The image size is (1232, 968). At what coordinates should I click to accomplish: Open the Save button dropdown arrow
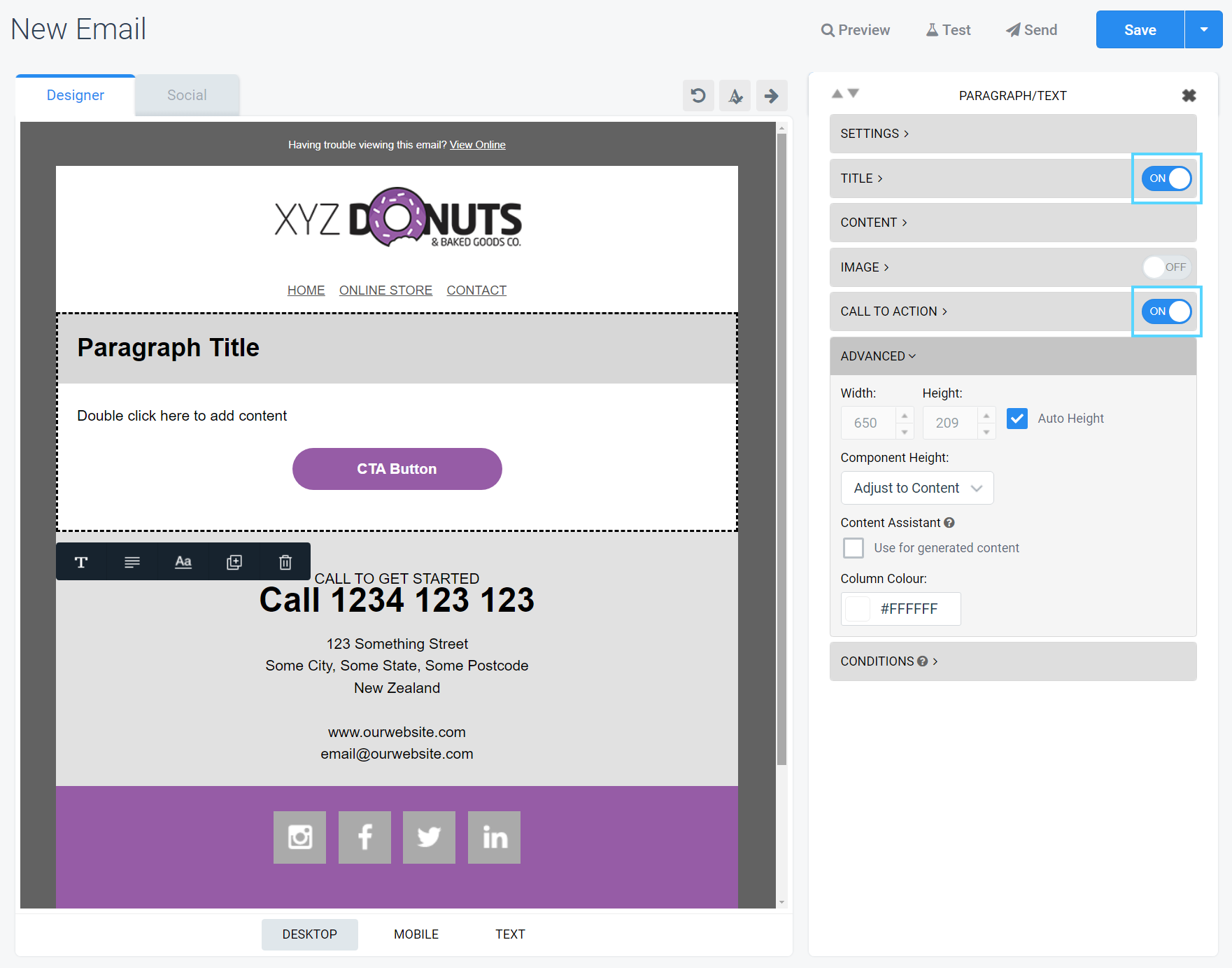(x=1204, y=29)
